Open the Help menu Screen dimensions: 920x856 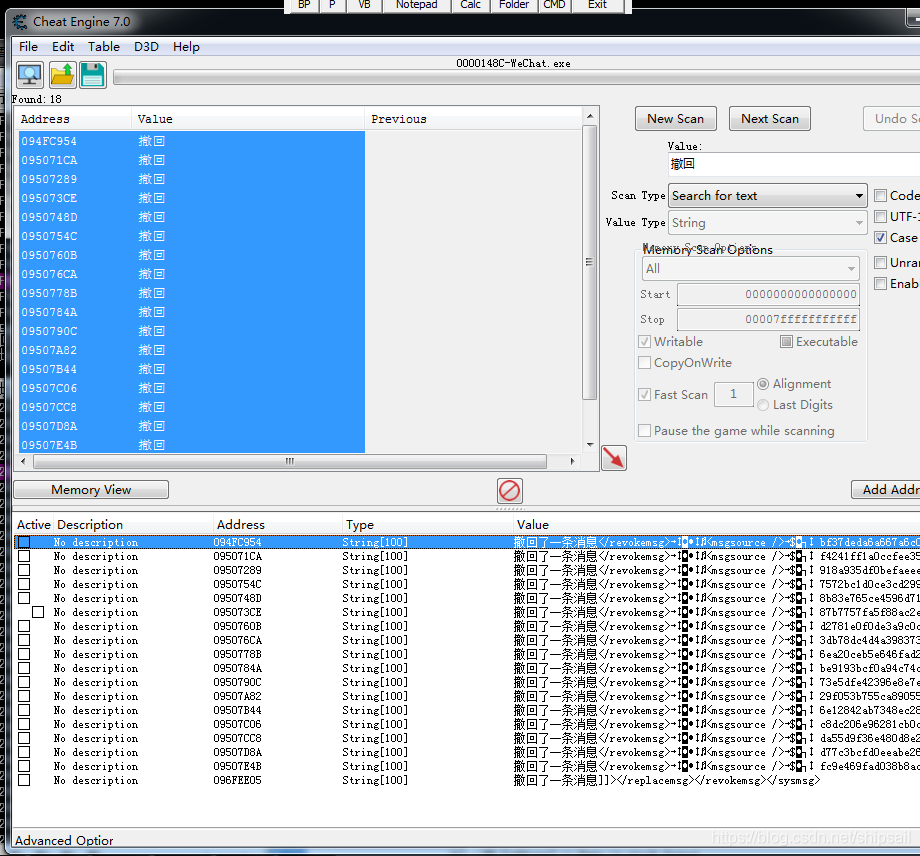(x=186, y=47)
